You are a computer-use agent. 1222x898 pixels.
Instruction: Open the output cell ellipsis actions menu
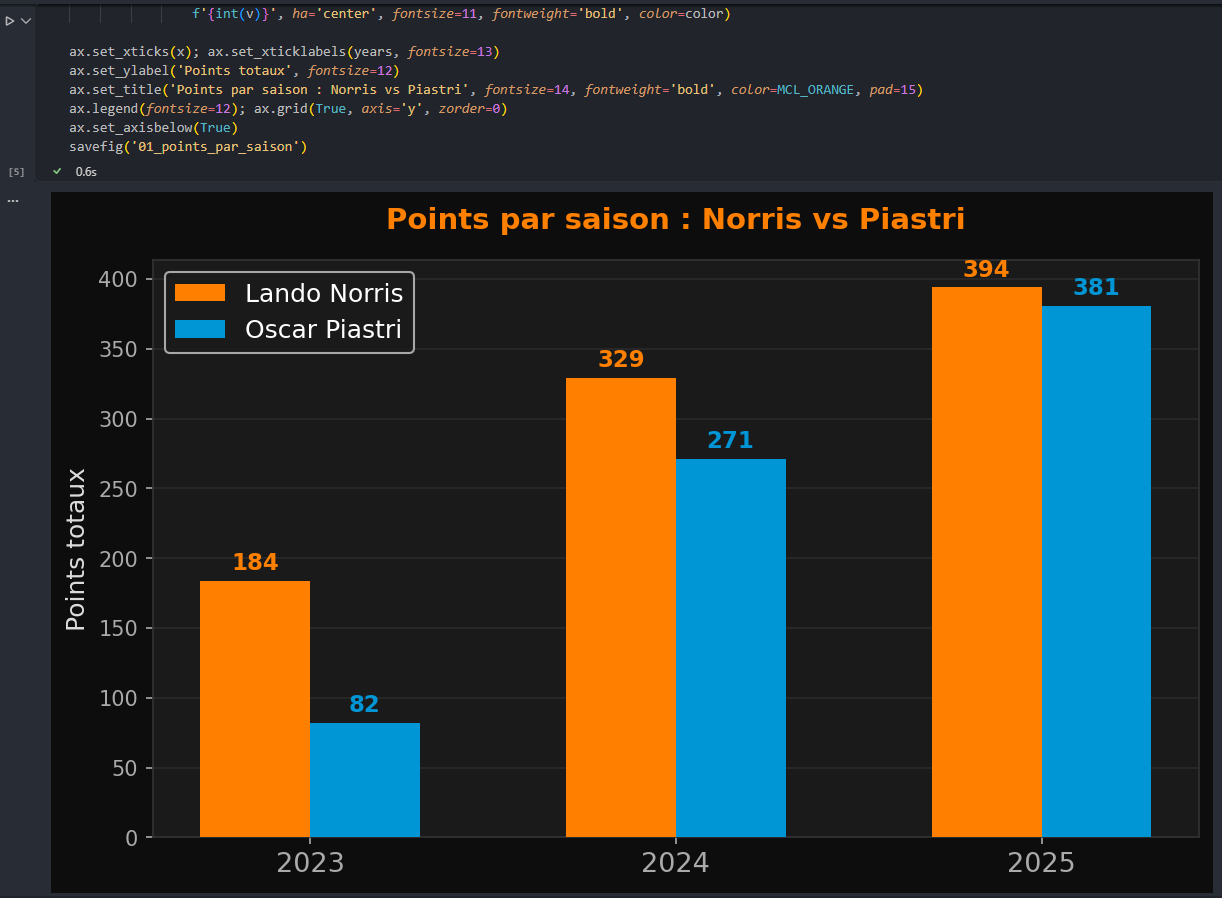click(x=13, y=200)
